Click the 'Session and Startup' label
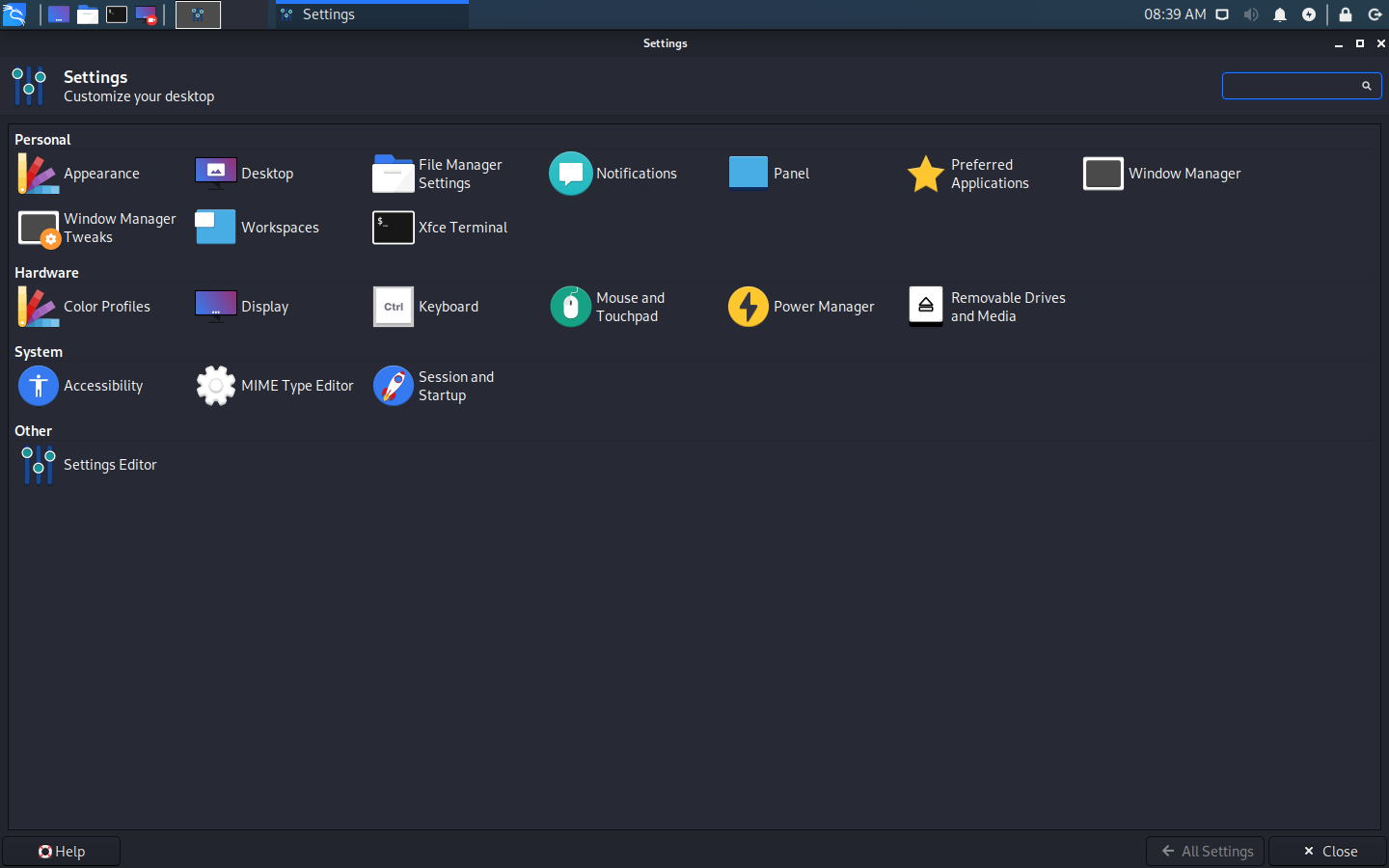The image size is (1389, 868). (456, 386)
